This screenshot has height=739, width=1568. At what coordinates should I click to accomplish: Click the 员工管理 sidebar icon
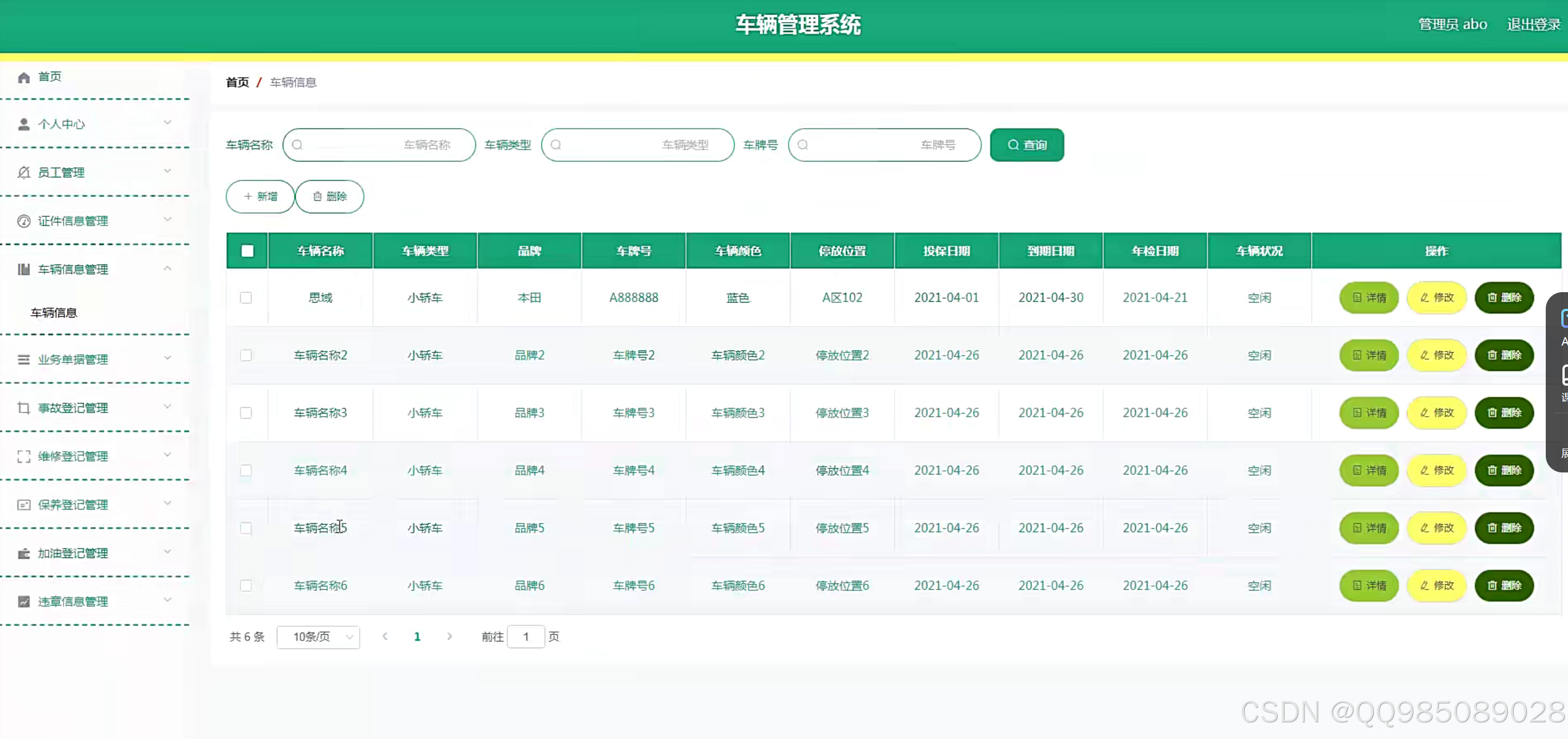point(24,173)
